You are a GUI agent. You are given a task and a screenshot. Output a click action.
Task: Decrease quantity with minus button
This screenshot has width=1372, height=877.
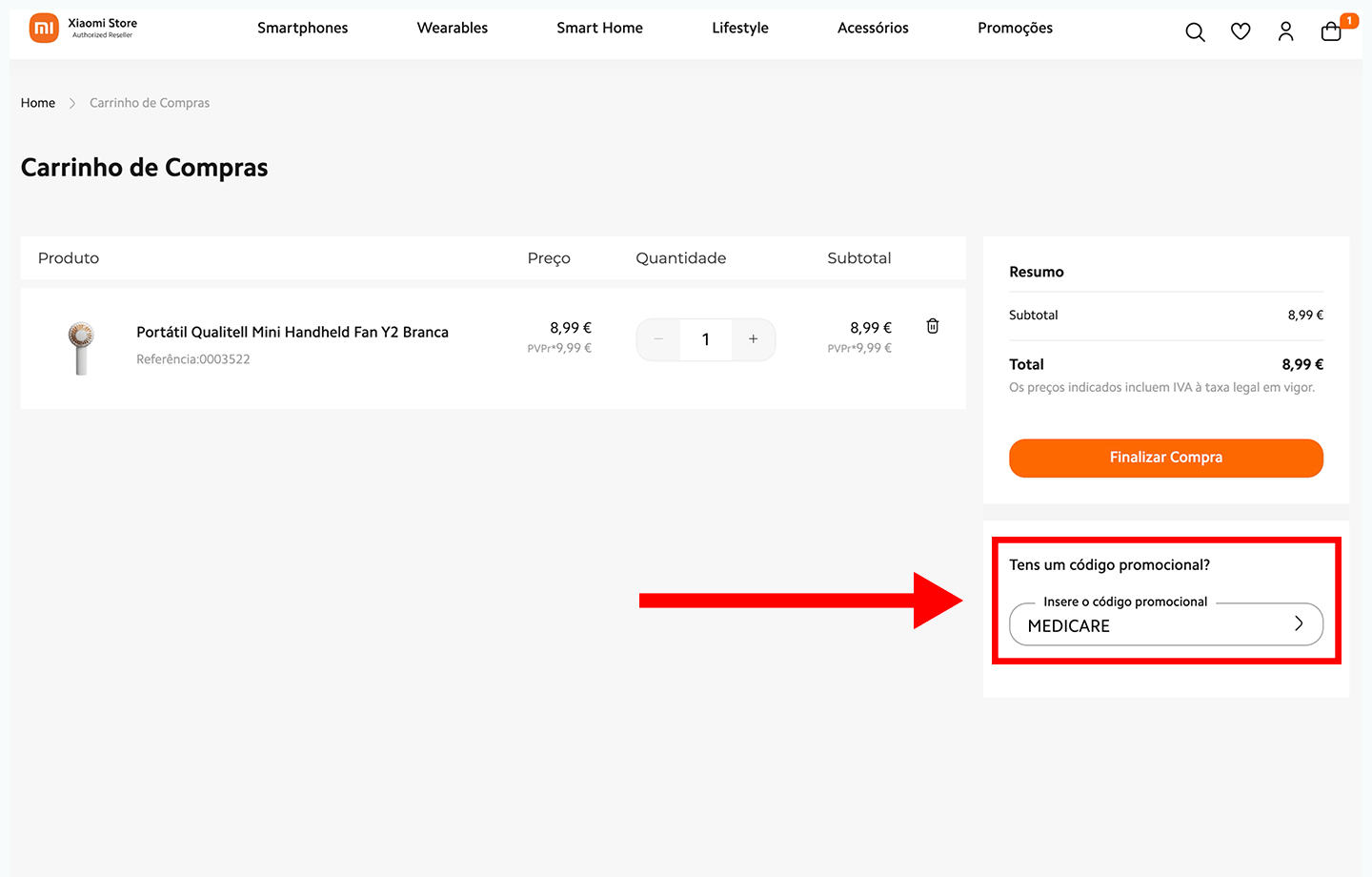(x=658, y=339)
